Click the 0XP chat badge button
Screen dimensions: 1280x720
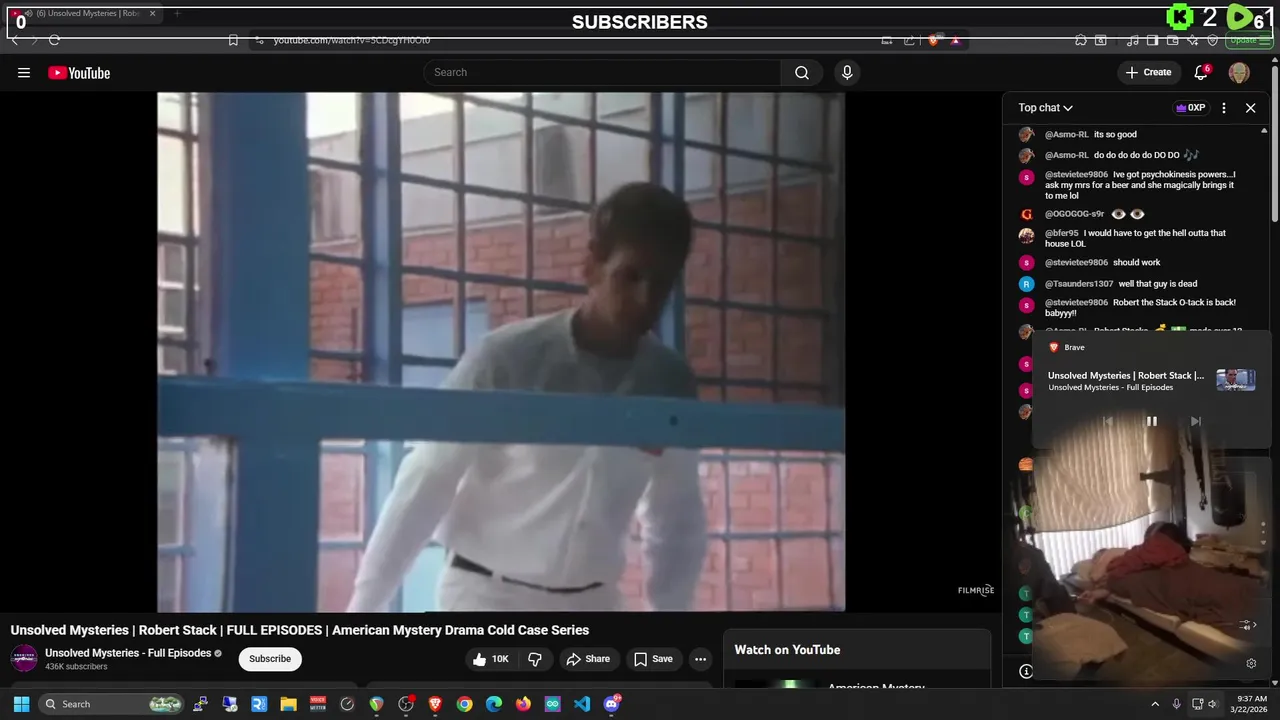click(x=1190, y=108)
